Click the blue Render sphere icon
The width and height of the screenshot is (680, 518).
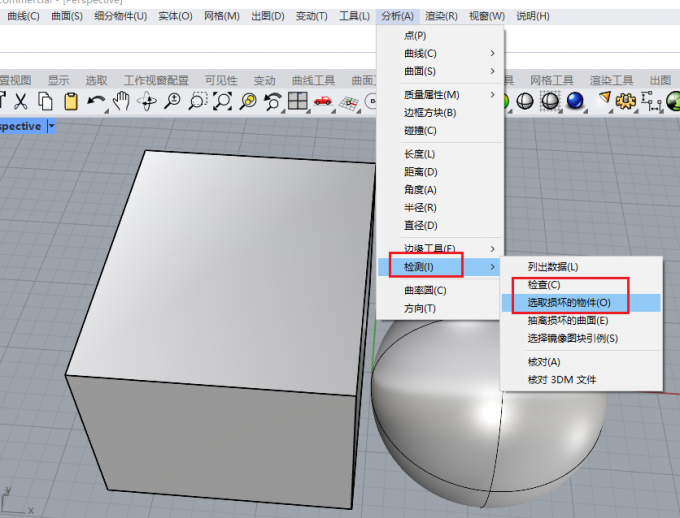click(x=575, y=102)
